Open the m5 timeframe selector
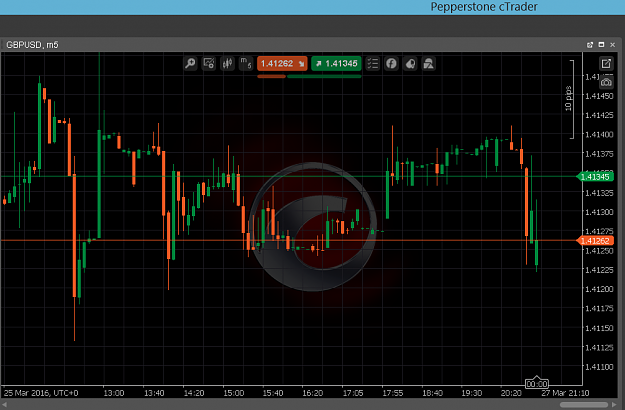This screenshot has height=410, width=625. tap(246, 63)
